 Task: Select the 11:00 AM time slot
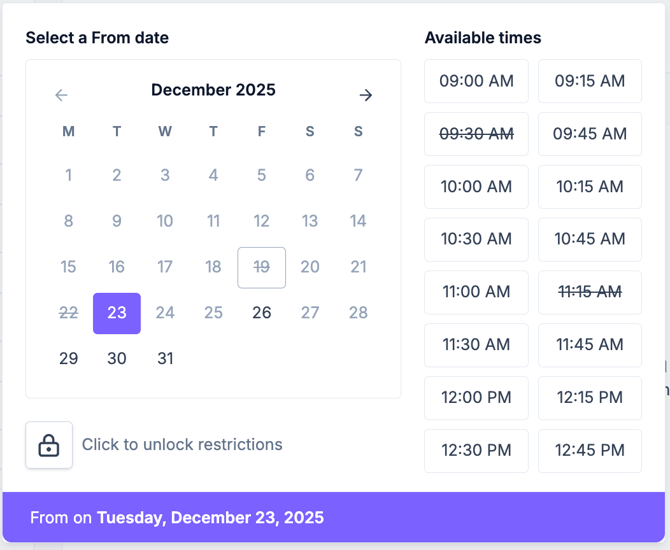pos(476,292)
